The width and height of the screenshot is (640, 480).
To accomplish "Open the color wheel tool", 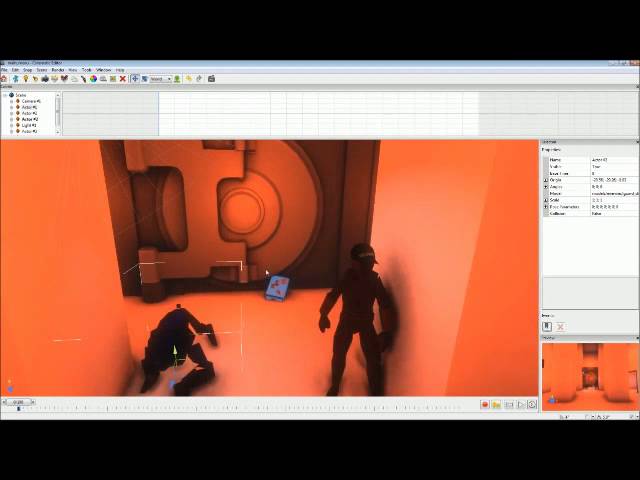I will point(93,79).
